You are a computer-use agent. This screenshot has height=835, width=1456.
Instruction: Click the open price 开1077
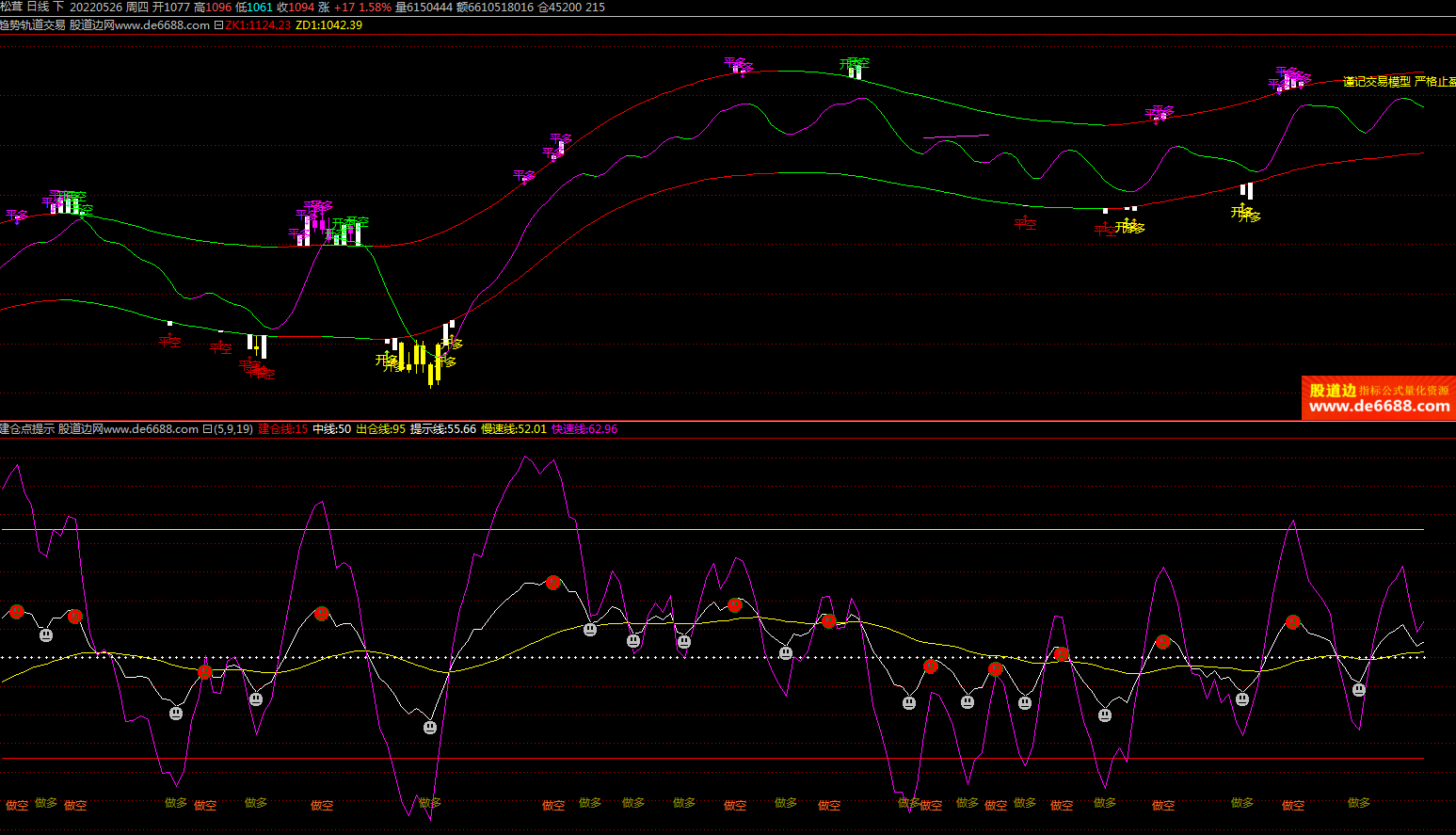click(171, 7)
